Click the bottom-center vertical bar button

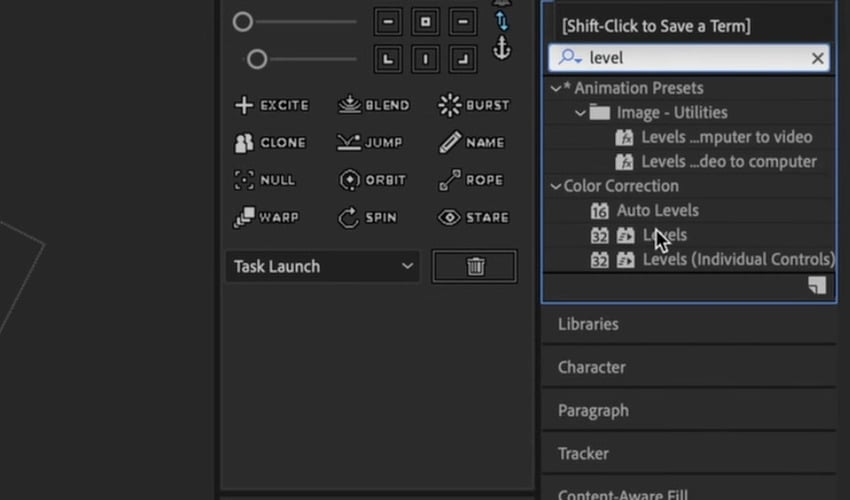[x=426, y=59]
